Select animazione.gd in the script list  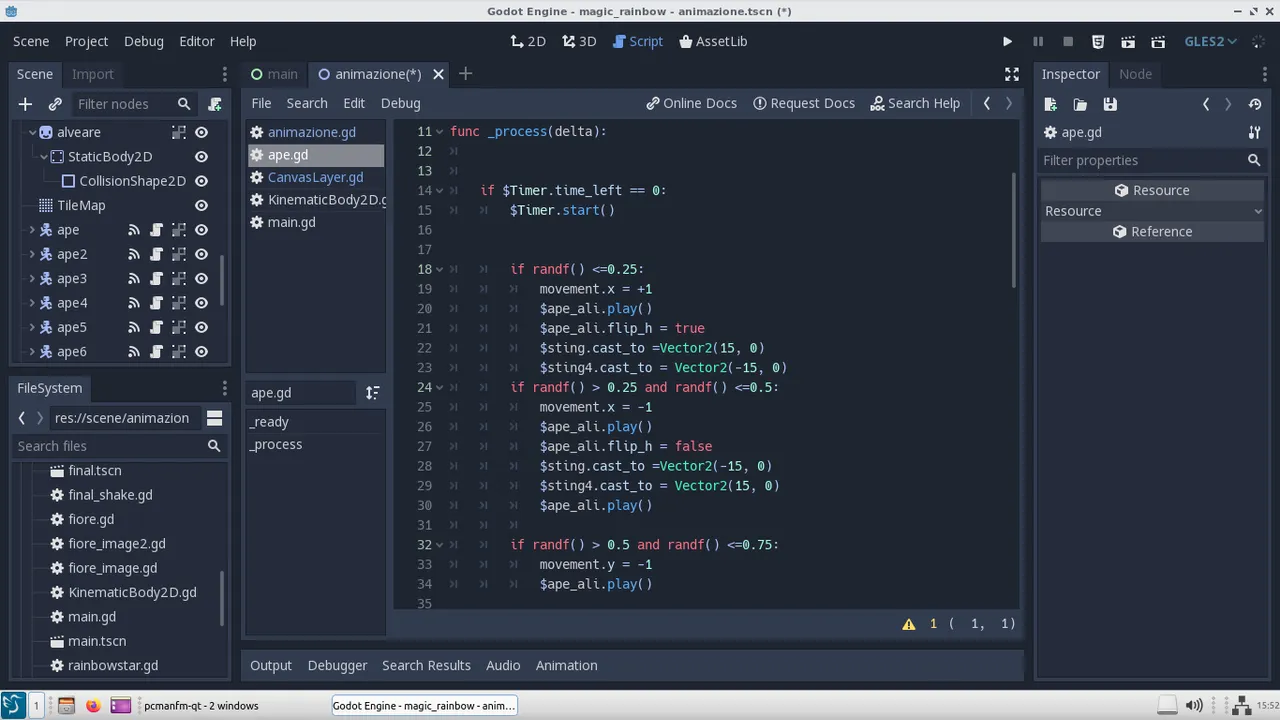tap(316, 132)
